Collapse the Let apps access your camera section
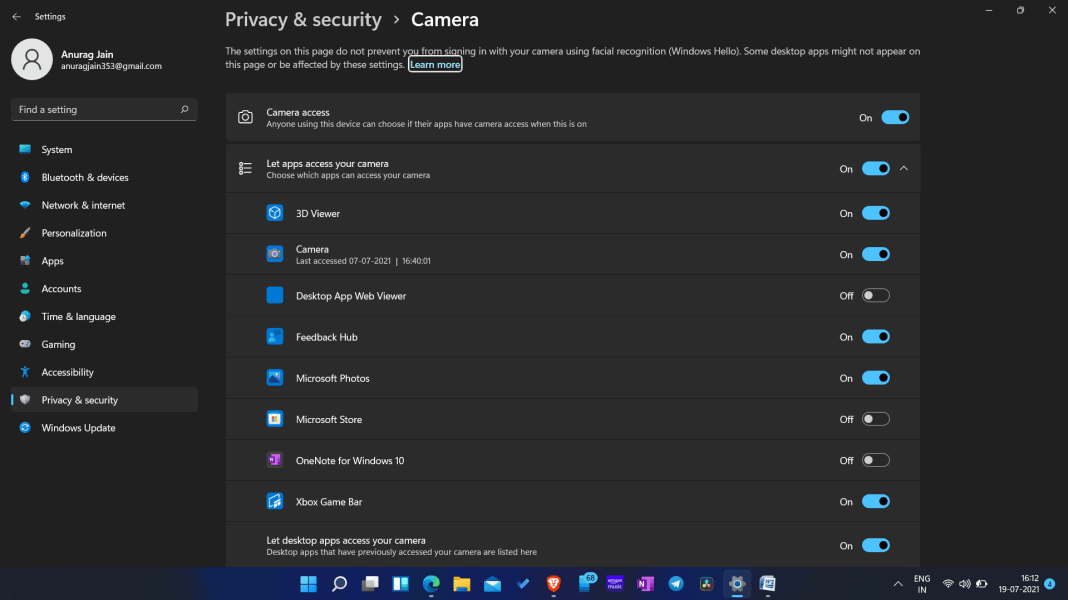1068x600 pixels. pyautogui.click(x=904, y=168)
